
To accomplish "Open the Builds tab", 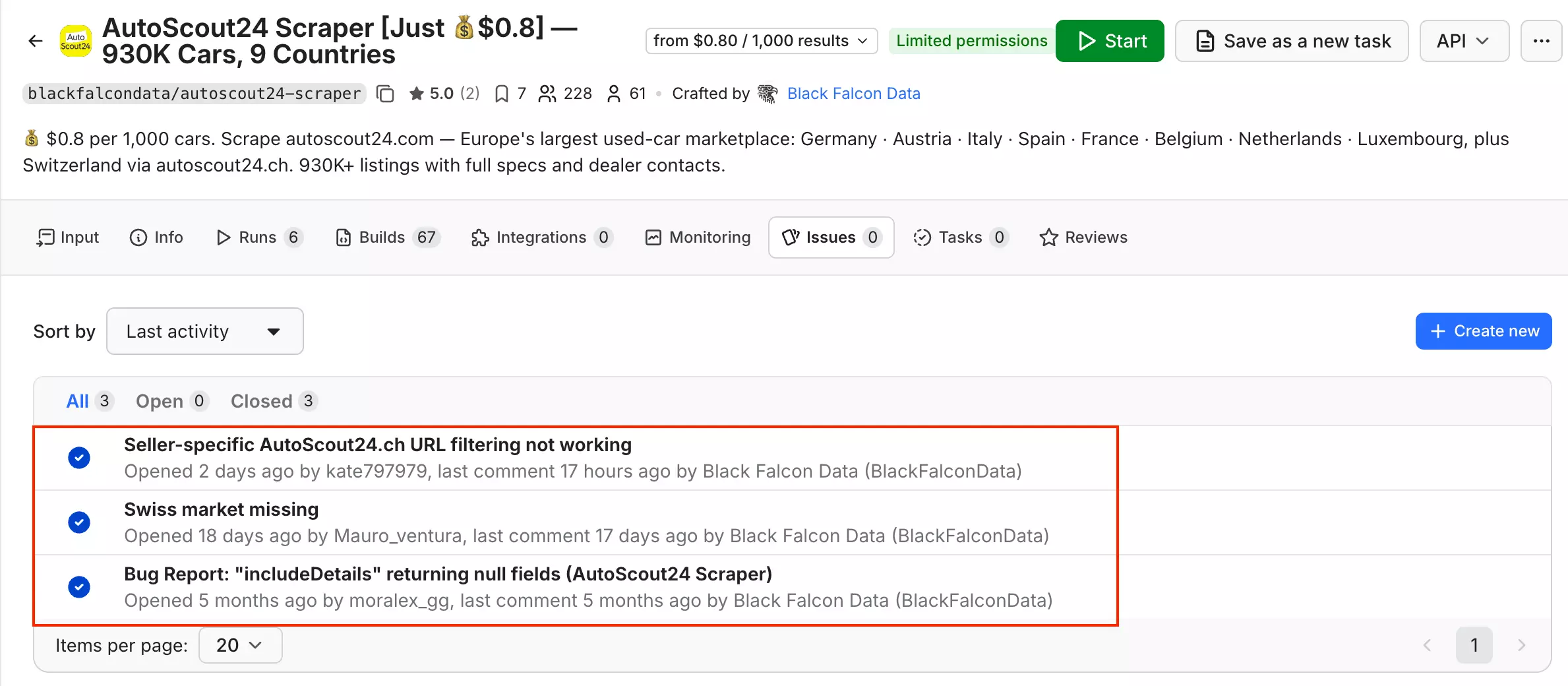I will tap(388, 237).
